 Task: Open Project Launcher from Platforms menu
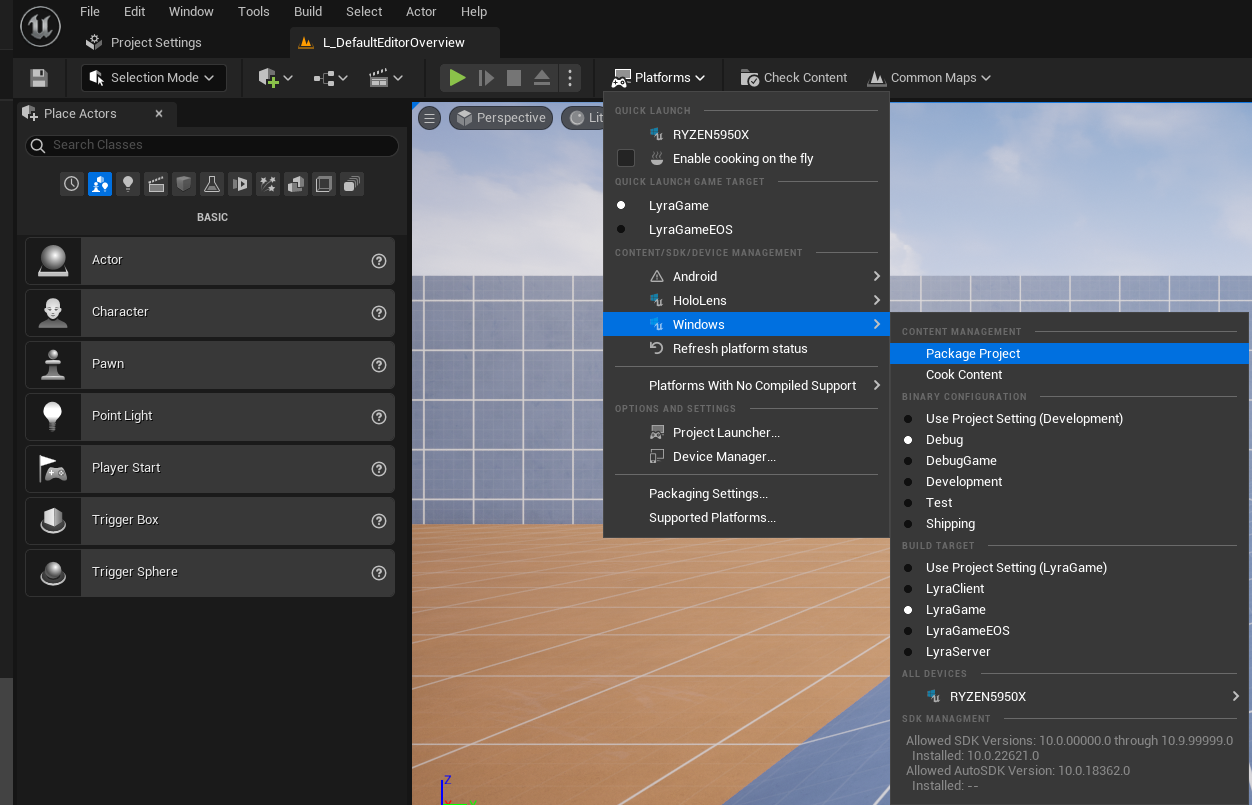click(x=746, y=432)
